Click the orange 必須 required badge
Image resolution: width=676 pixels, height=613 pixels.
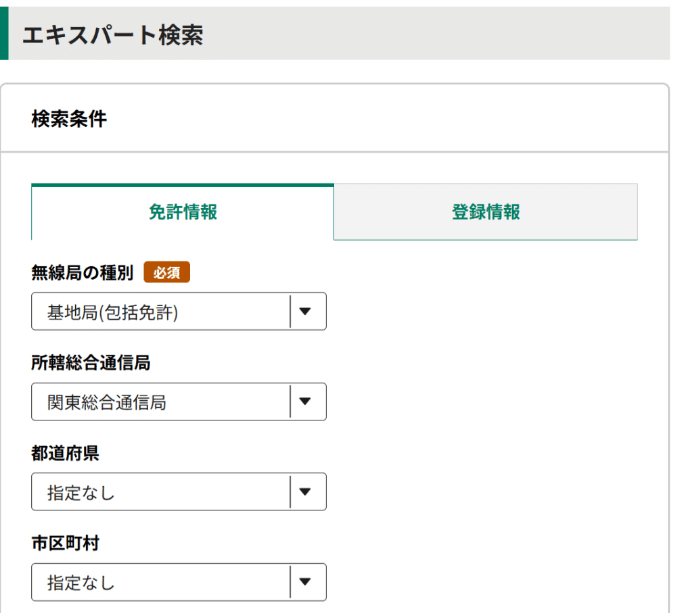pyautogui.click(x=166, y=272)
